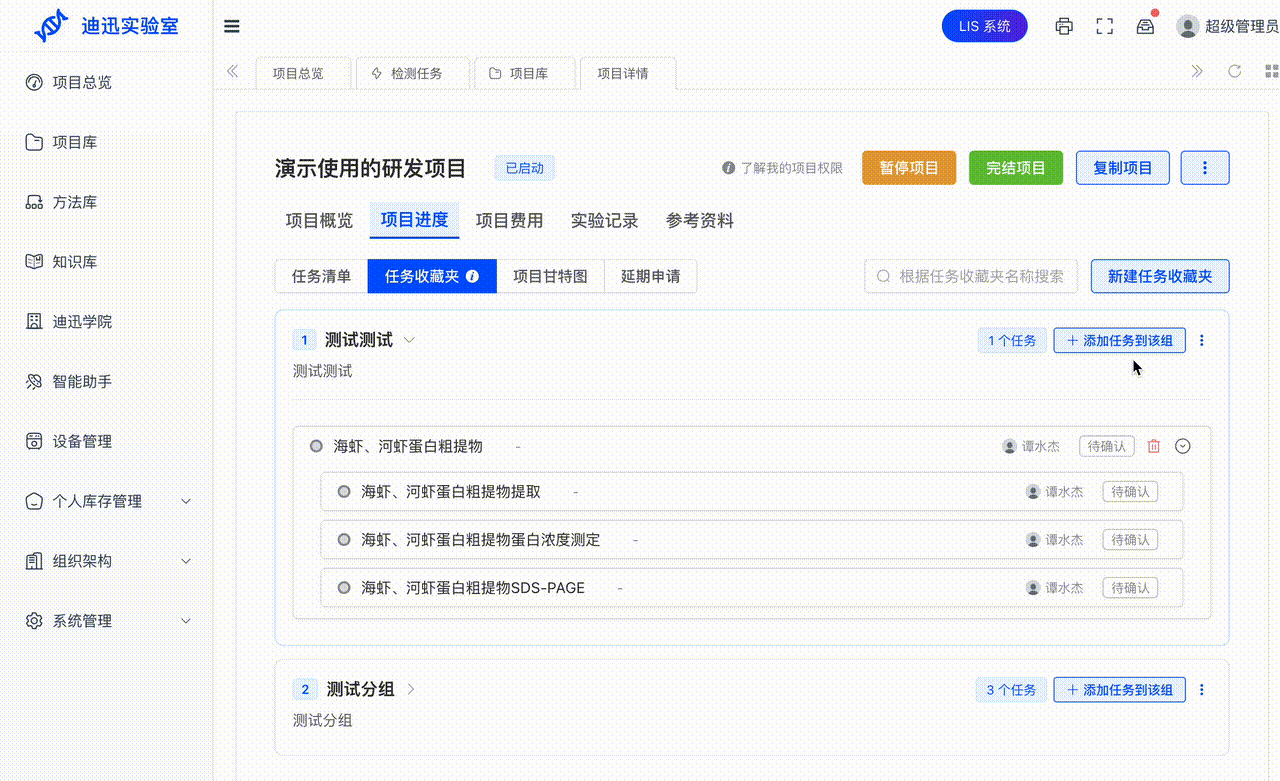1280x781 pixels.
Task: Click the LIS 系统 button
Action: [x=985, y=27]
